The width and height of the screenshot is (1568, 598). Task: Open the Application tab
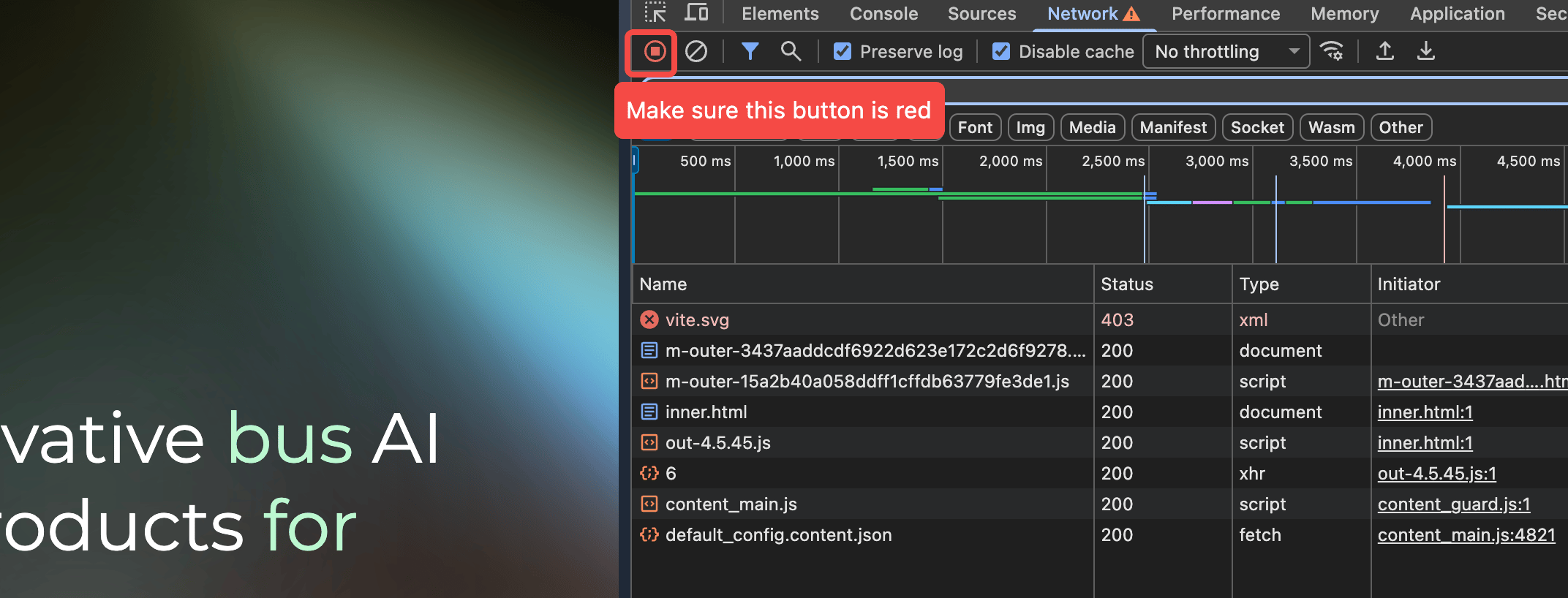click(x=1457, y=14)
